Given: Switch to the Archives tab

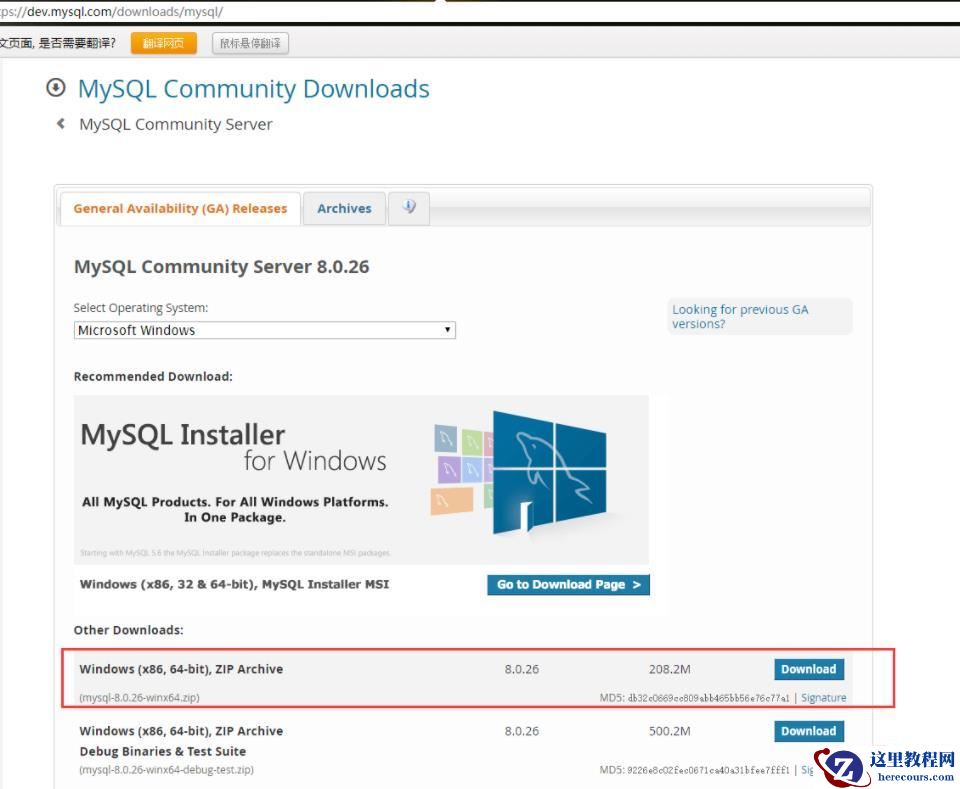Looking at the screenshot, I should click(x=344, y=208).
